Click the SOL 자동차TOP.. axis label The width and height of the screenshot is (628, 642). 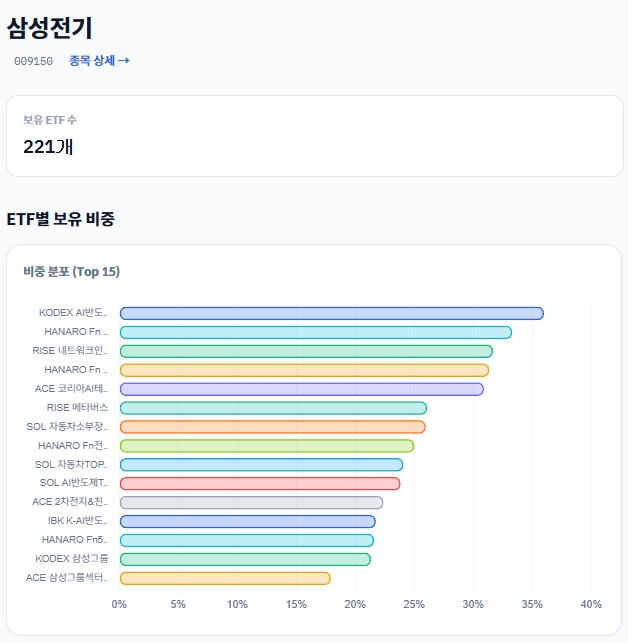pos(72,464)
